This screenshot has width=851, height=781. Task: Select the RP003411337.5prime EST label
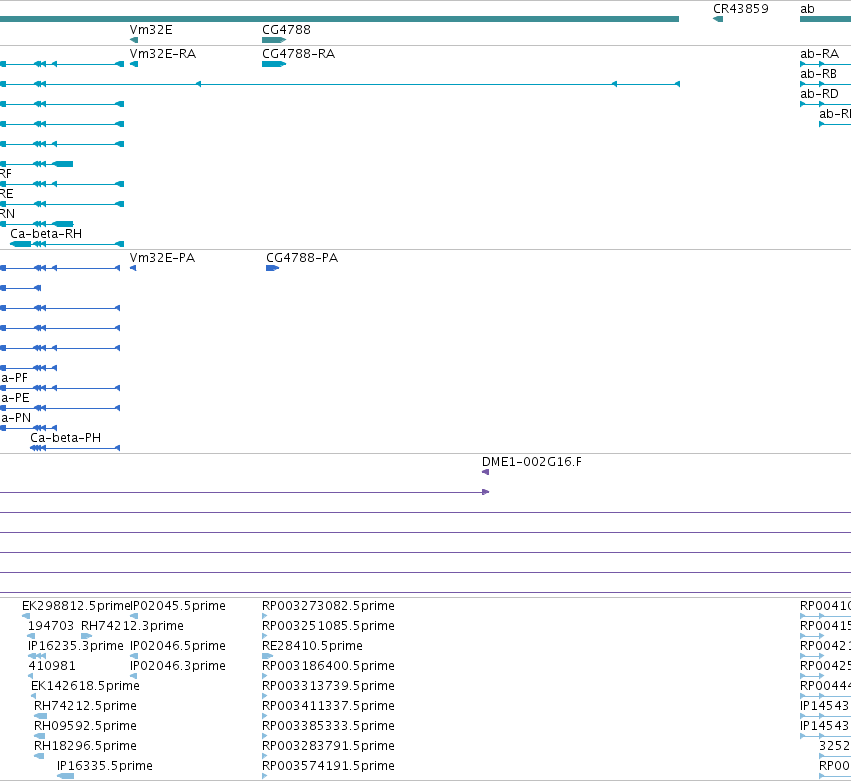(x=328, y=706)
